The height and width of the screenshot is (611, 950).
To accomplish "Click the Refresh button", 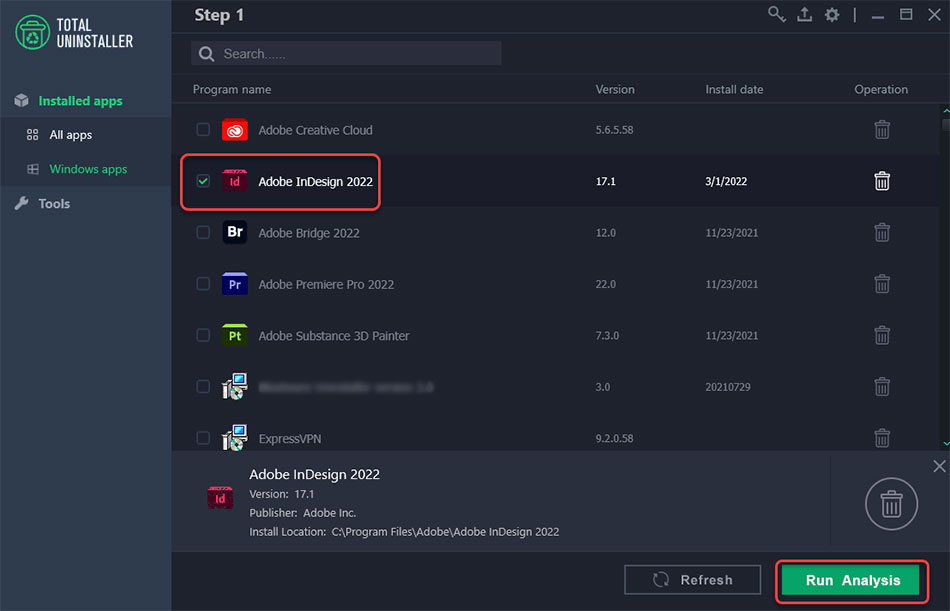I will pos(693,580).
